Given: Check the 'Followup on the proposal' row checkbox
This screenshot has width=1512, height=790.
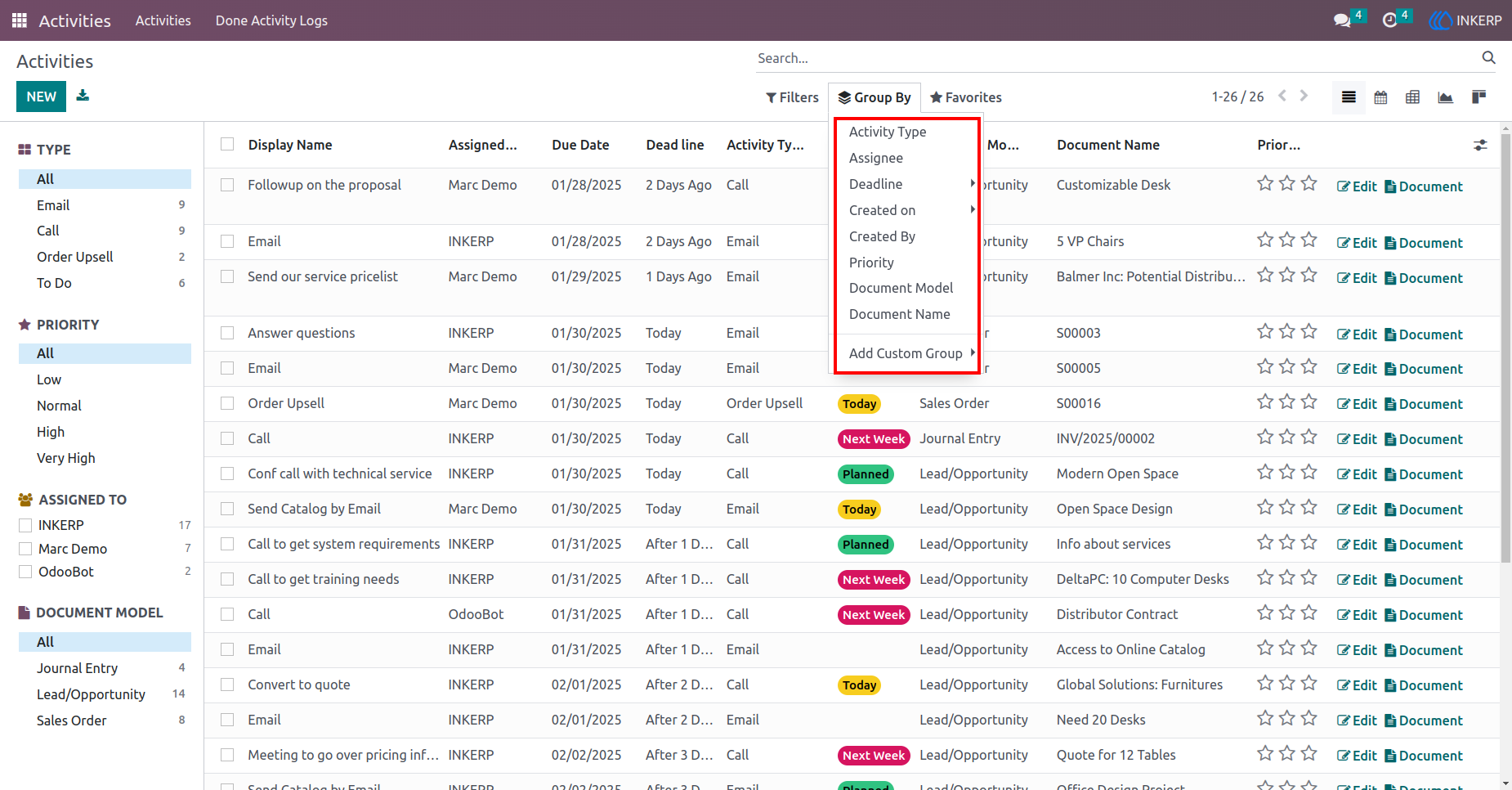Looking at the screenshot, I should tap(227, 185).
